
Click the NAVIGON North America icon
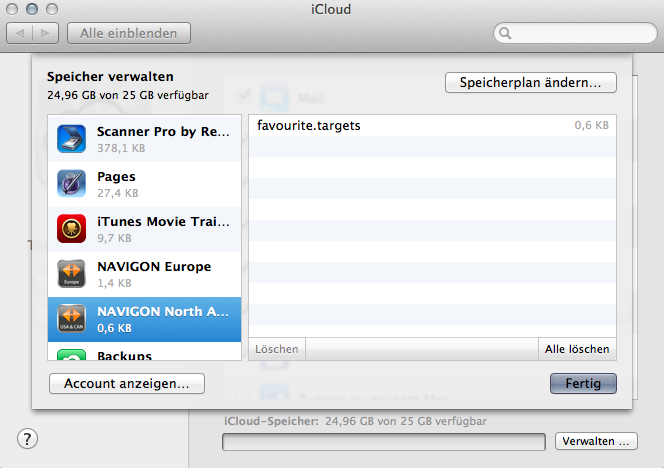(71, 318)
